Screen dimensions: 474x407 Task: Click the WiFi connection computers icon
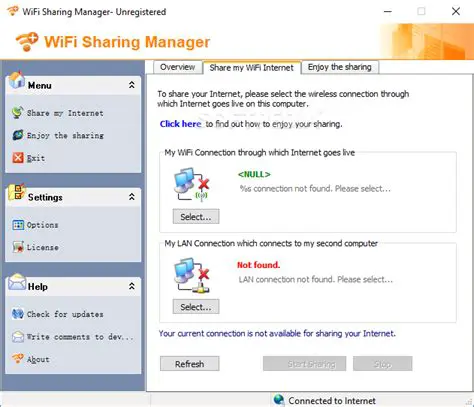click(192, 184)
